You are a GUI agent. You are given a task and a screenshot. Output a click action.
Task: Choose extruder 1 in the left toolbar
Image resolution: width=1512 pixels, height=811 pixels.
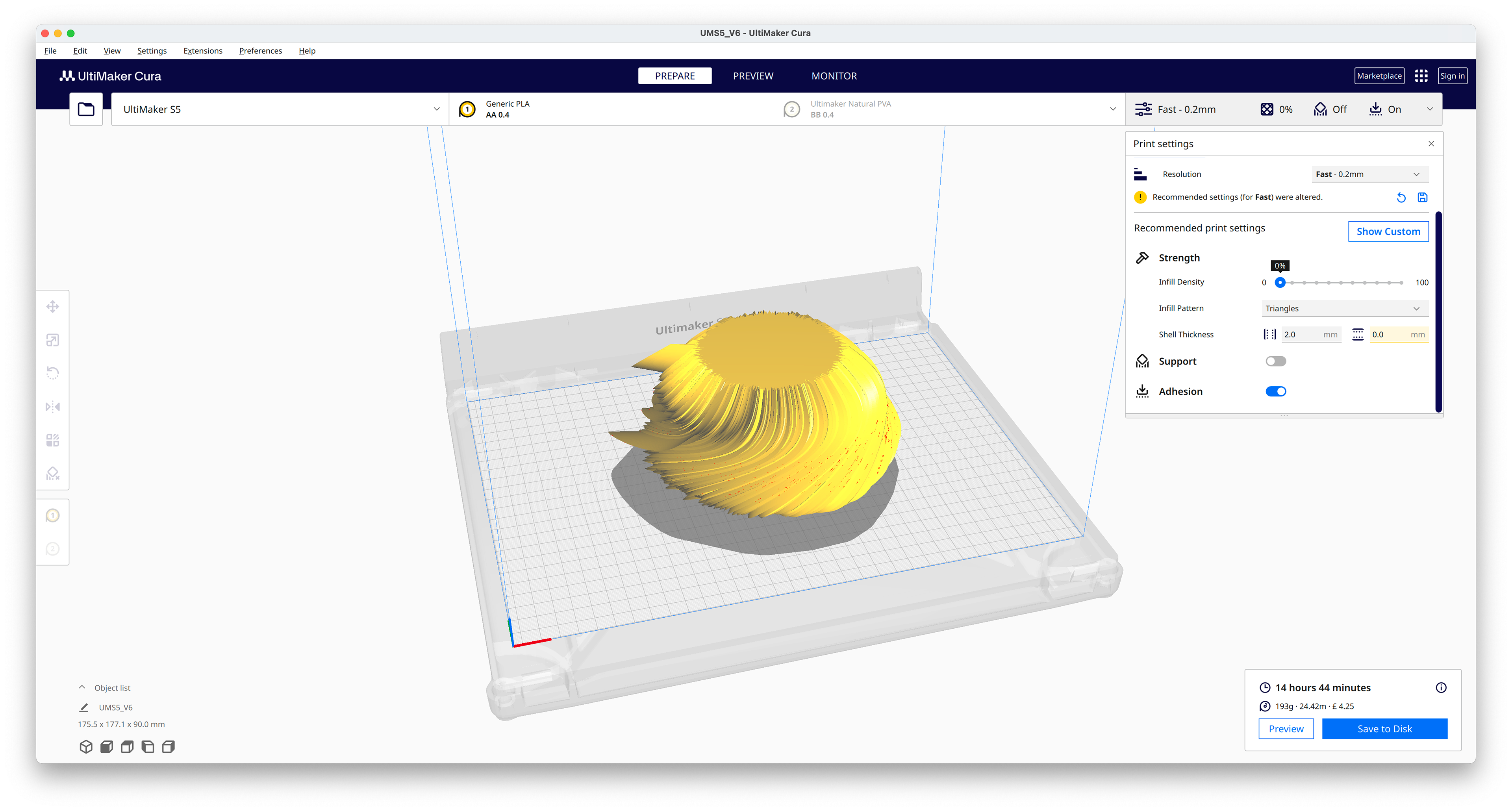tap(53, 515)
